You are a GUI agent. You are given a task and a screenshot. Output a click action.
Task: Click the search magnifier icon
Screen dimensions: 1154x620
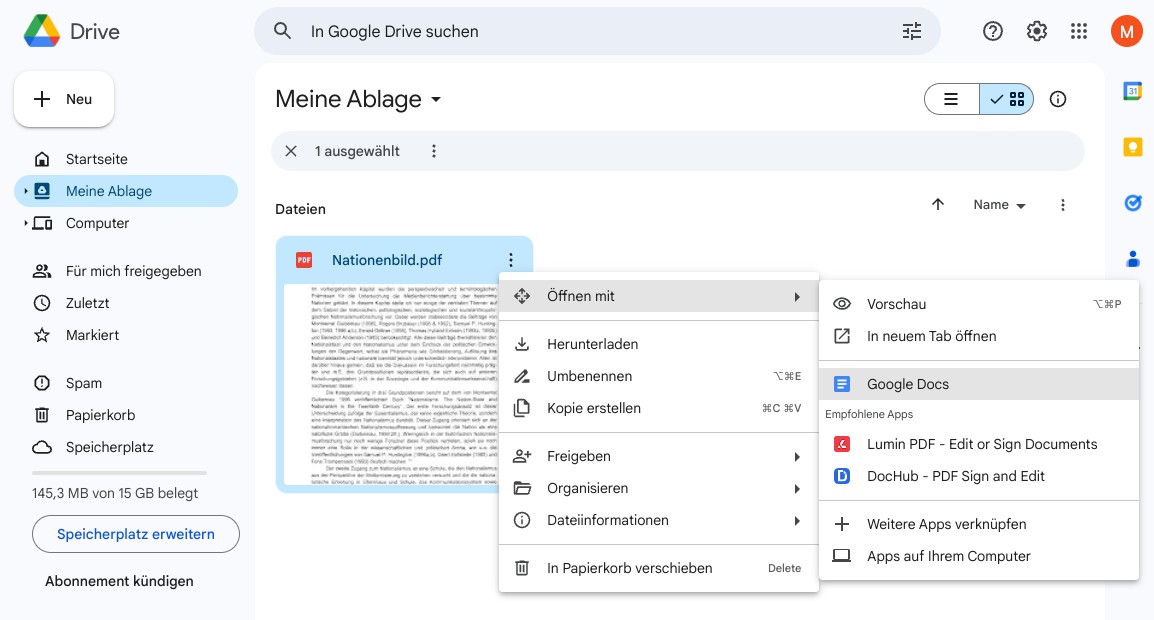point(283,31)
